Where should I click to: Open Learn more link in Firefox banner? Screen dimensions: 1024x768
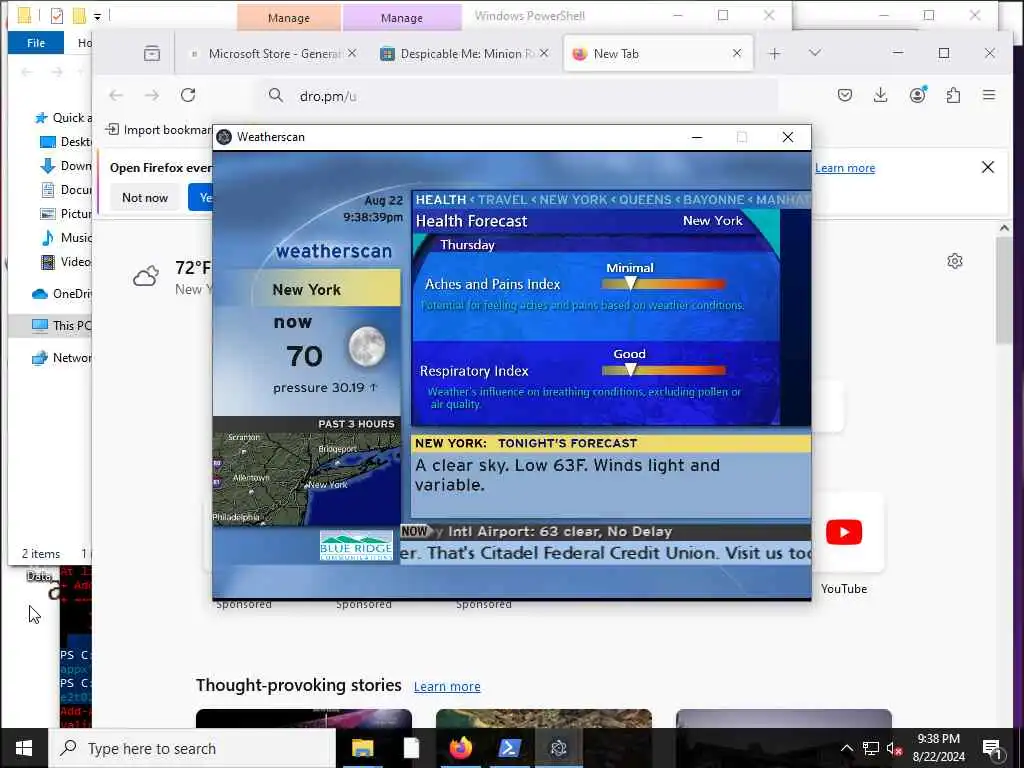844,168
